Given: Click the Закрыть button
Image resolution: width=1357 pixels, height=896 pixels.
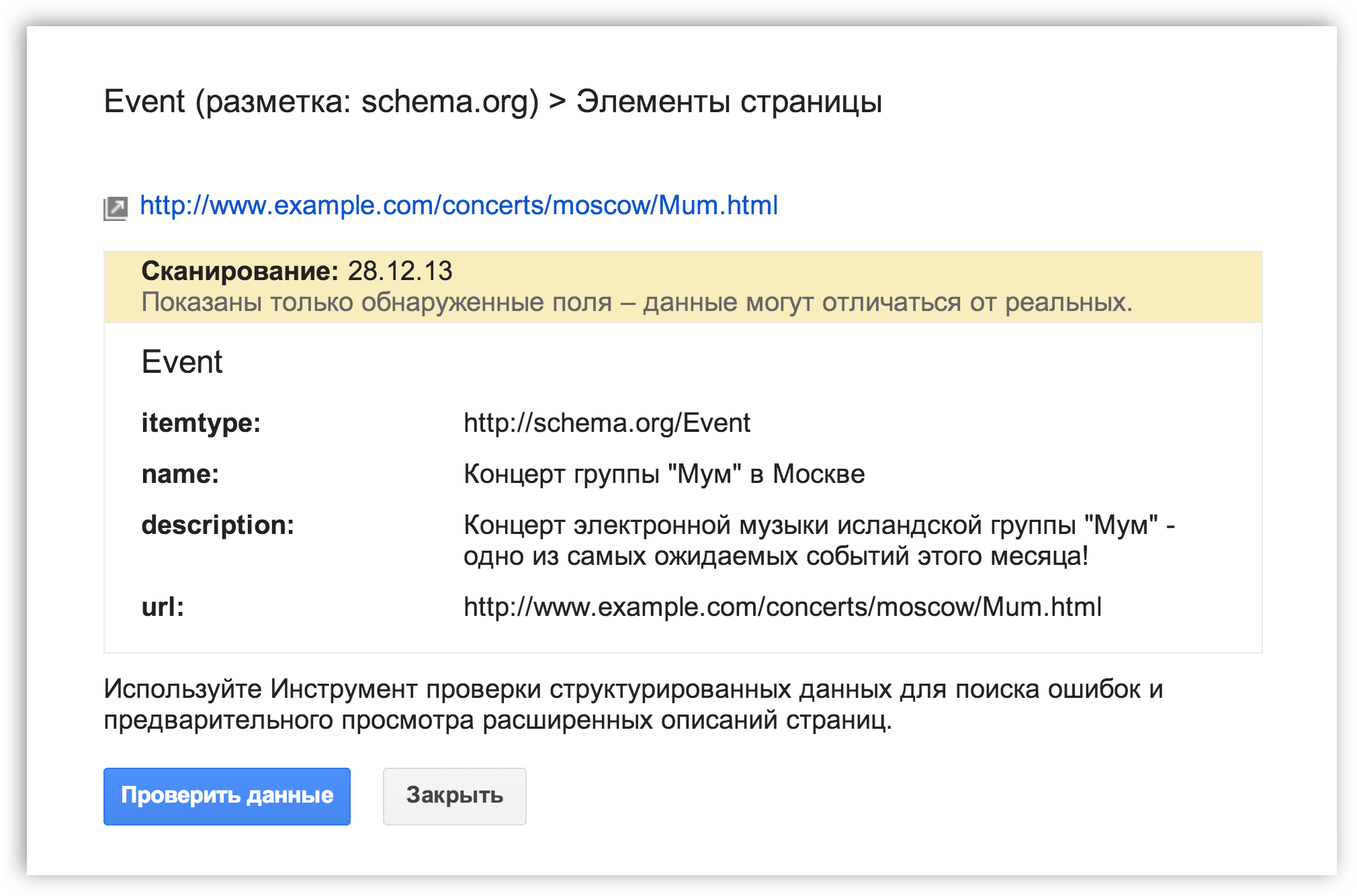Looking at the screenshot, I should pos(455,796).
